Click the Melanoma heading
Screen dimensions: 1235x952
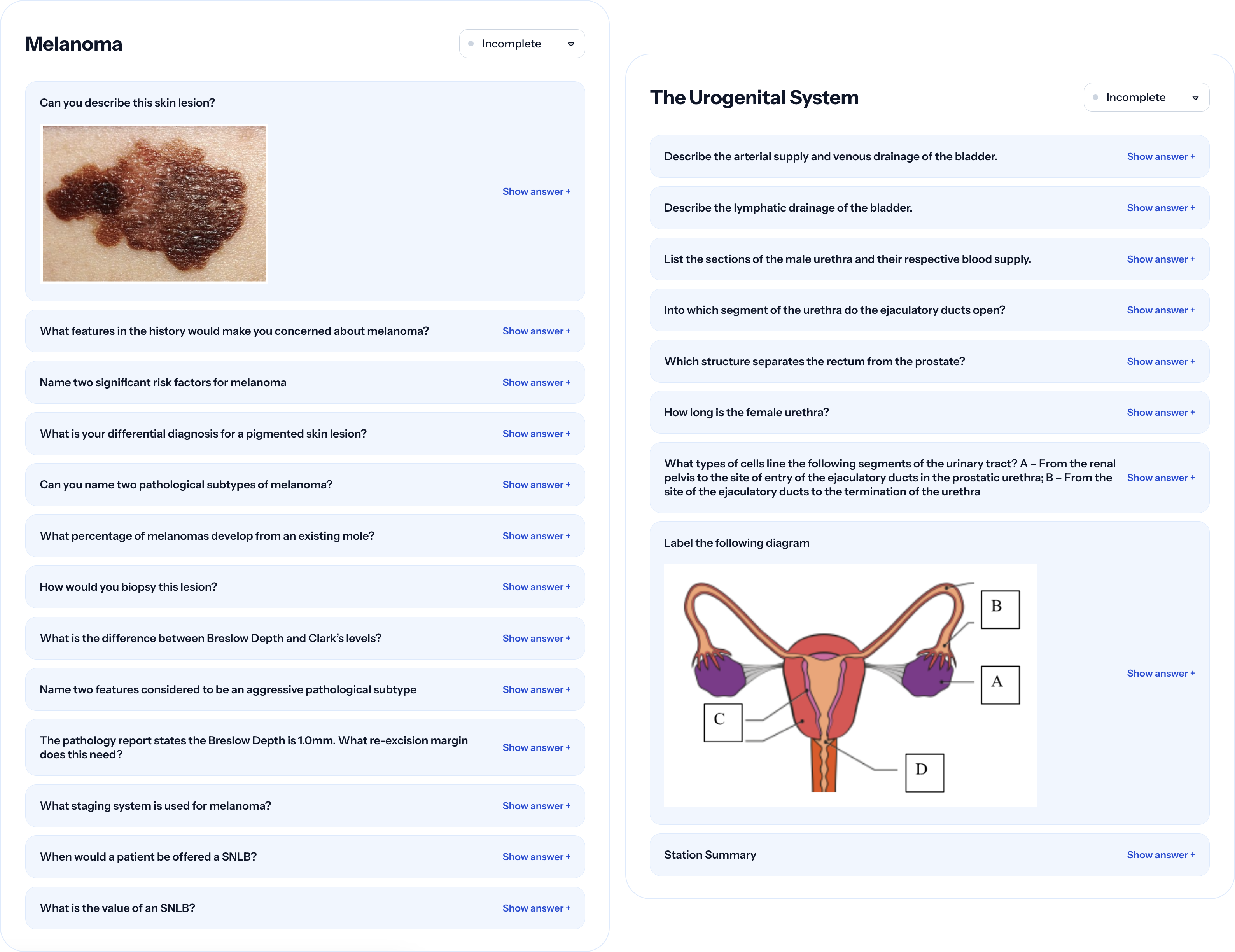point(73,44)
